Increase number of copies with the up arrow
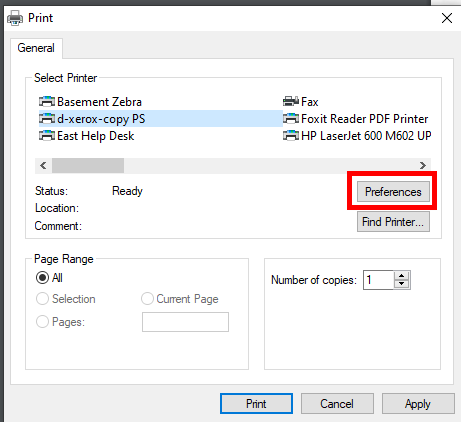The image size is (461, 422). click(402, 276)
